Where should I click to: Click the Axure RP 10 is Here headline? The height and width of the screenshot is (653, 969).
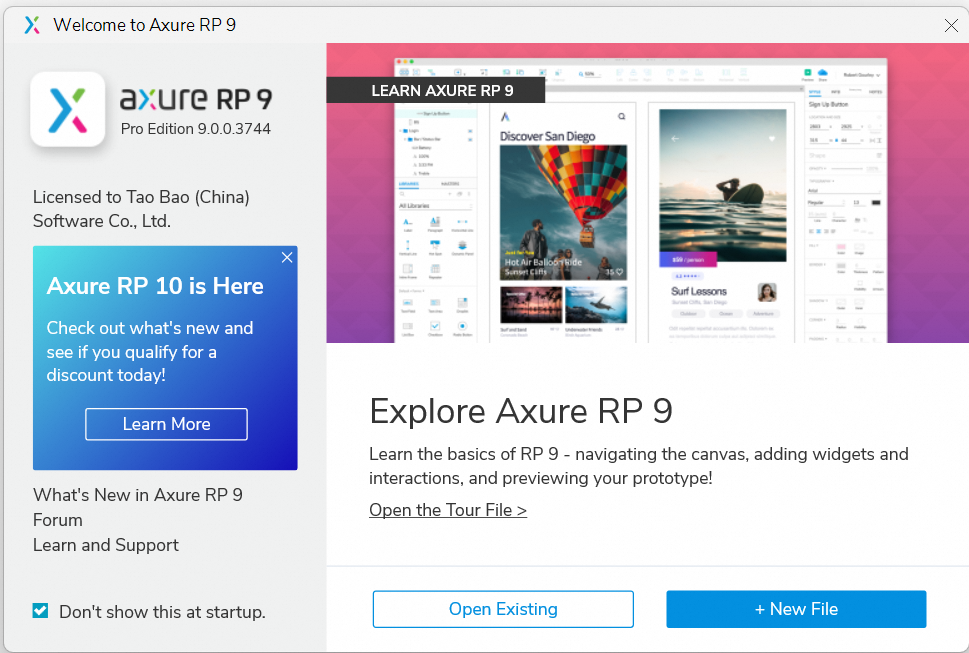pyautogui.click(x=155, y=286)
